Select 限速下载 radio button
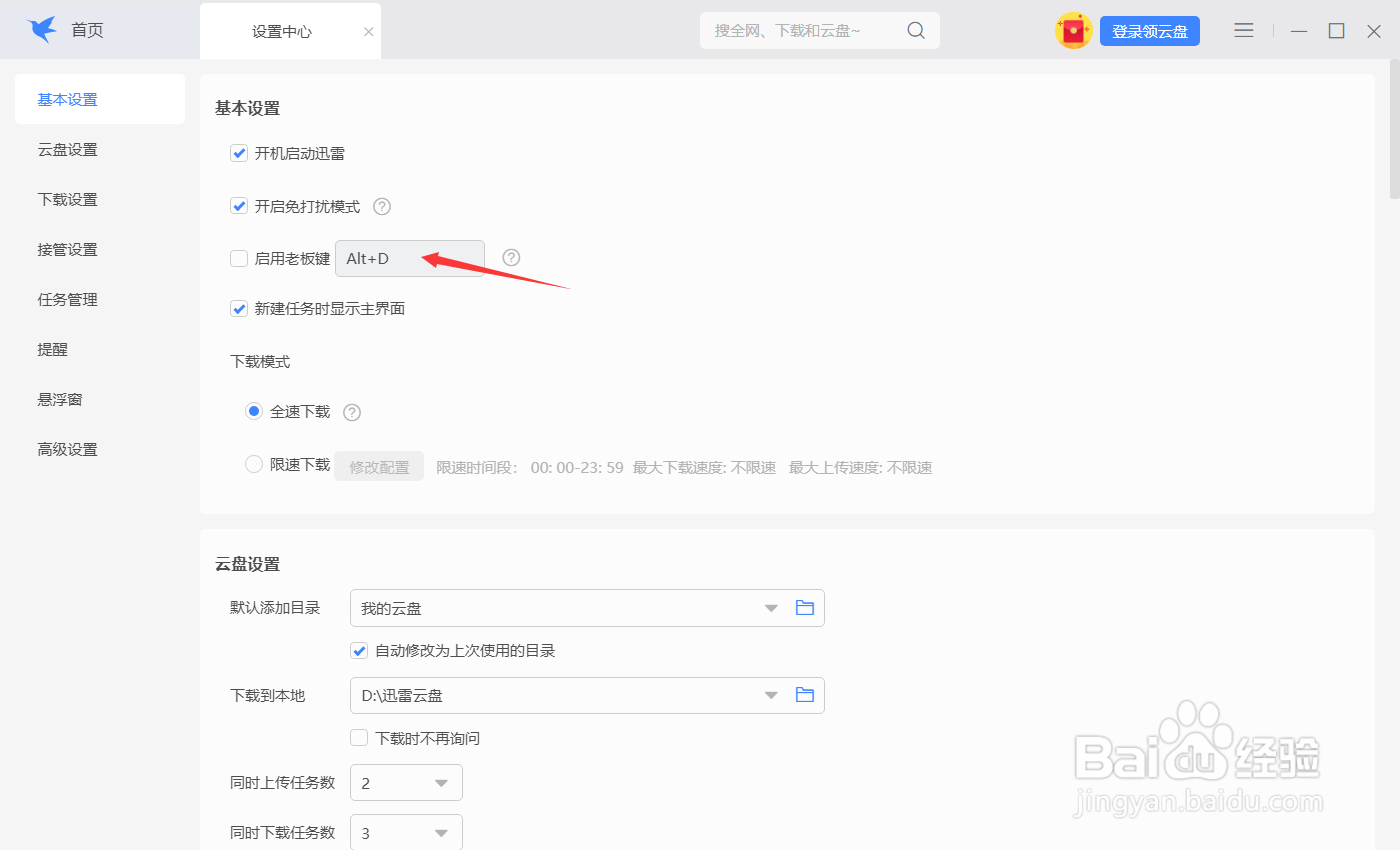 254,464
